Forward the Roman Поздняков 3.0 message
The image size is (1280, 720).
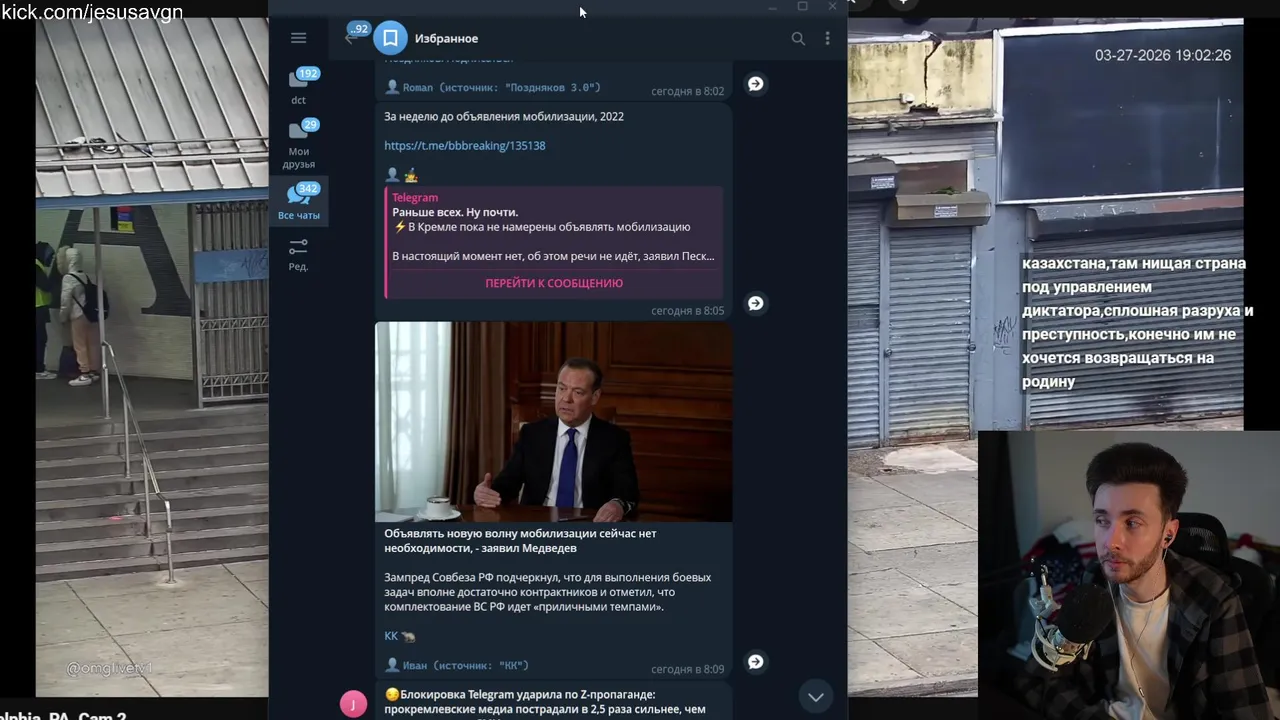click(756, 84)
